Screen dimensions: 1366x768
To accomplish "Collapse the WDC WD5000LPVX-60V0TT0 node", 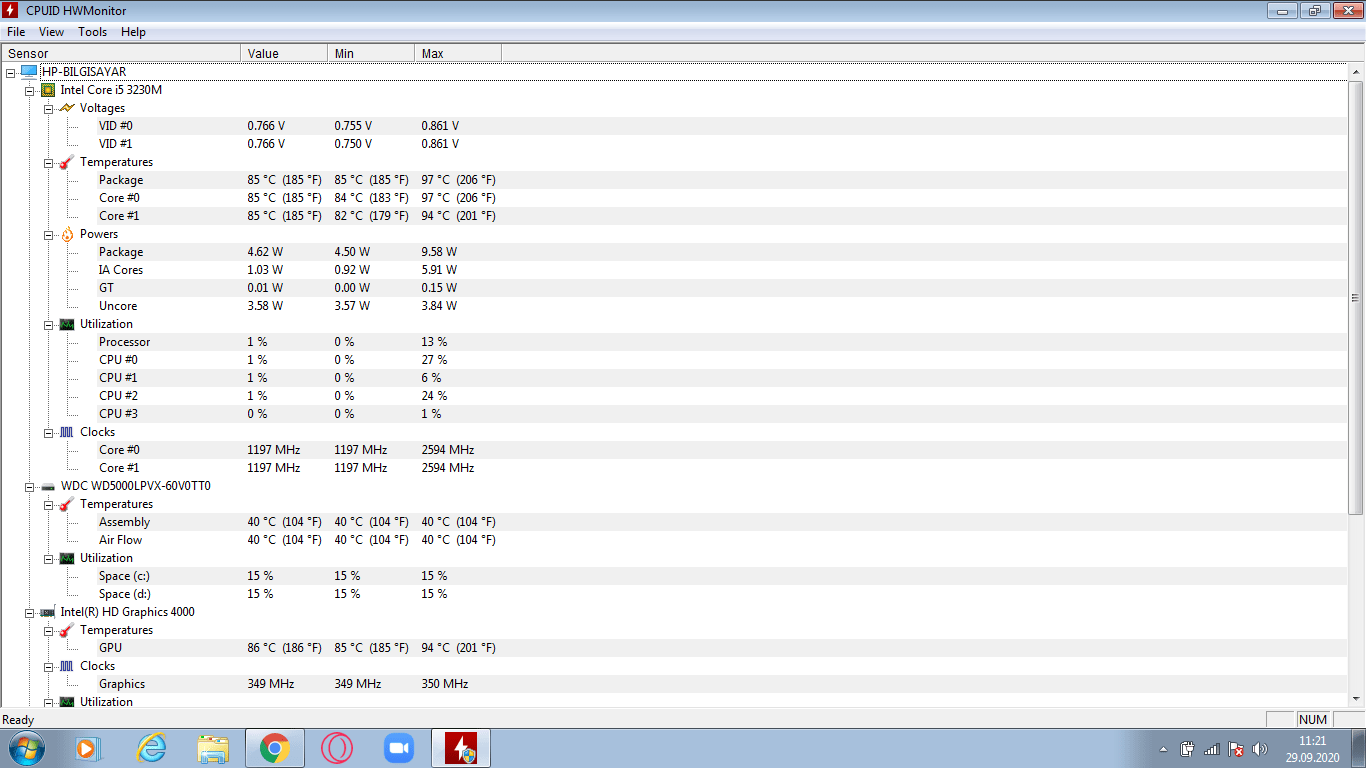I will tap(29, 486).
